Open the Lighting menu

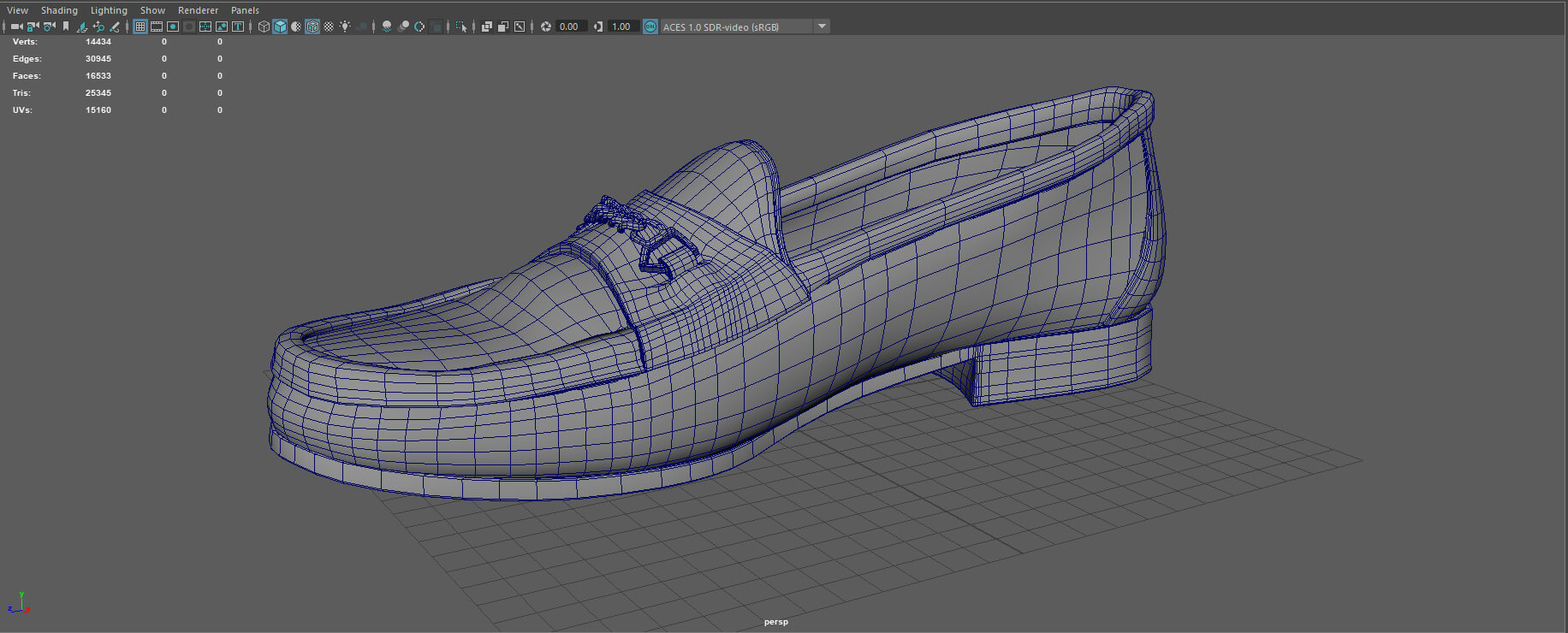tap(109, 10)
